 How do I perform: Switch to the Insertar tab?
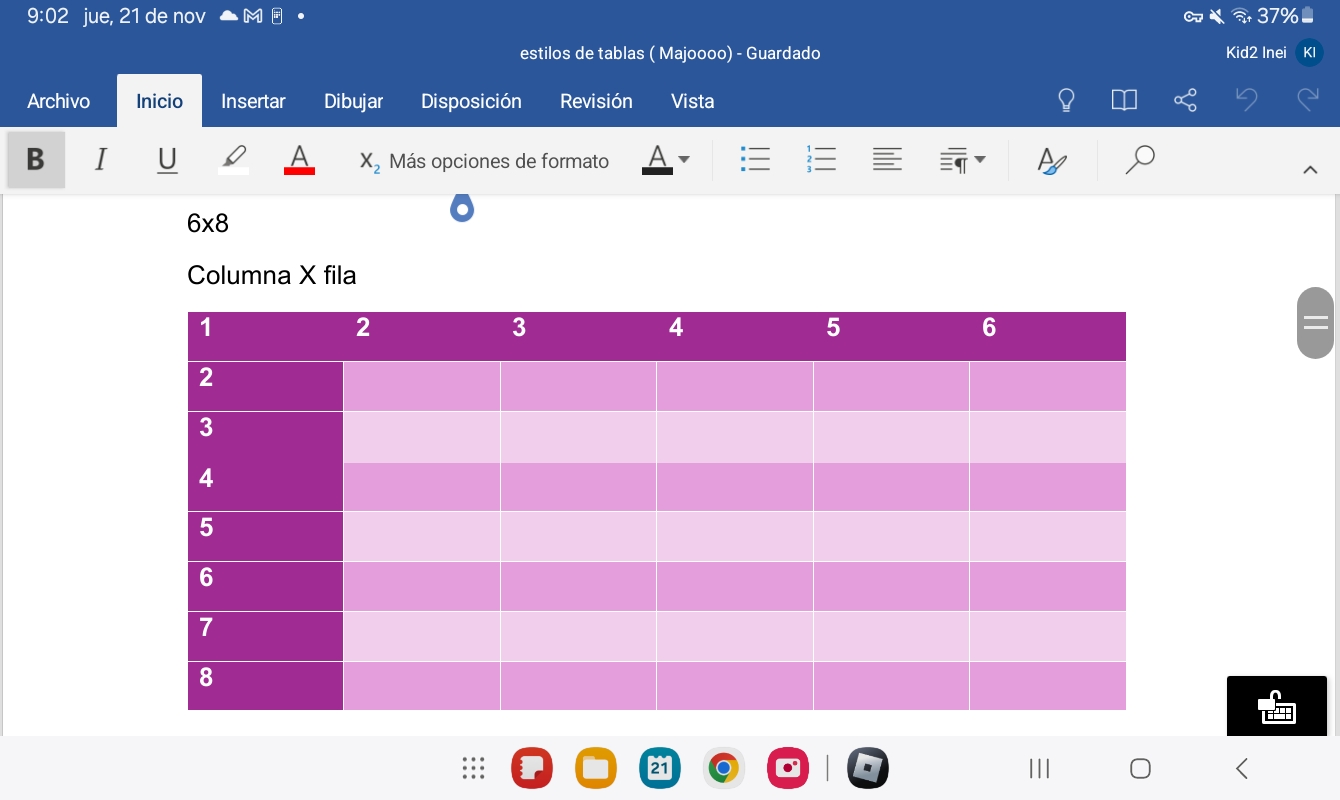[253, 101]
